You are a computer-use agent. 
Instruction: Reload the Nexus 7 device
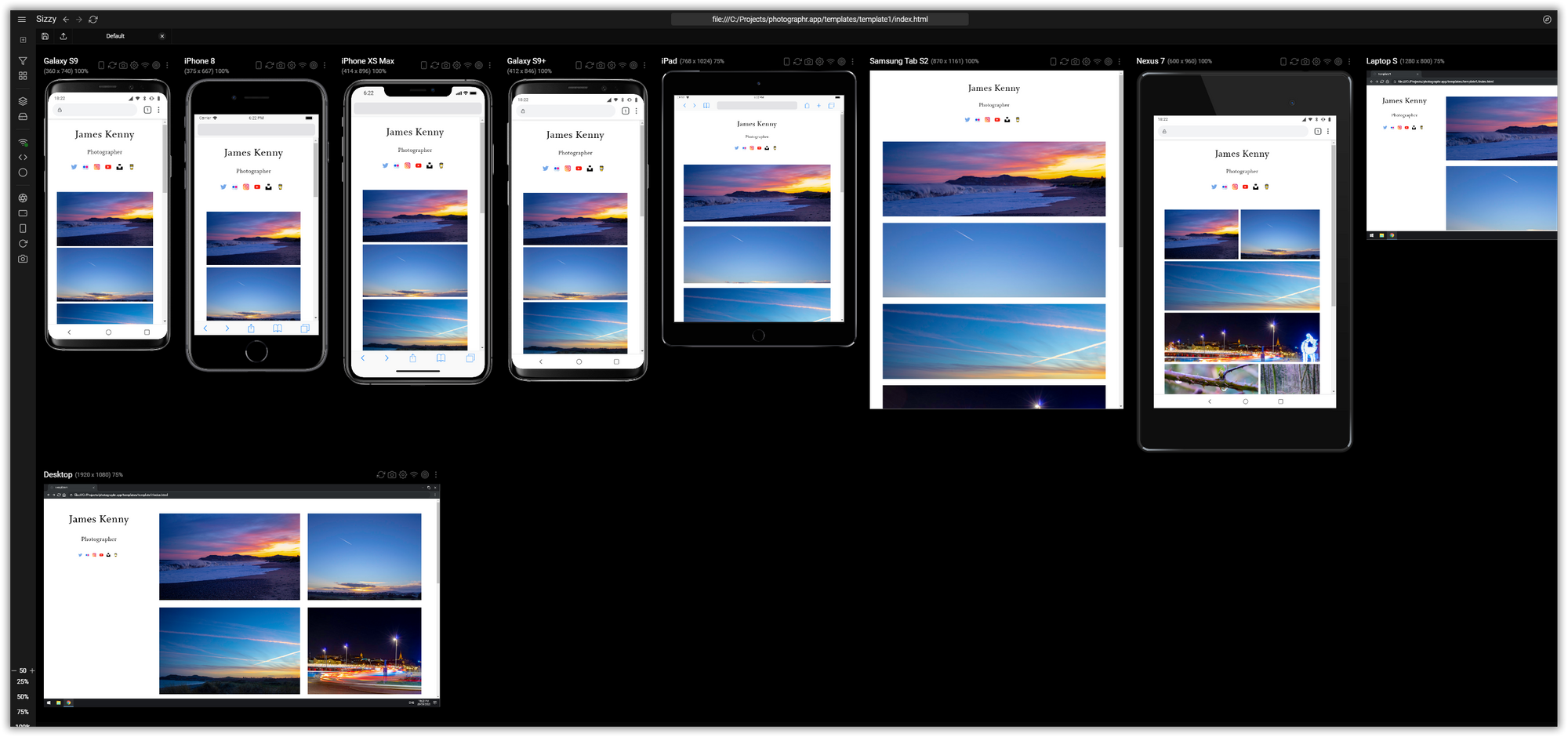click(x=1294, y=61)
